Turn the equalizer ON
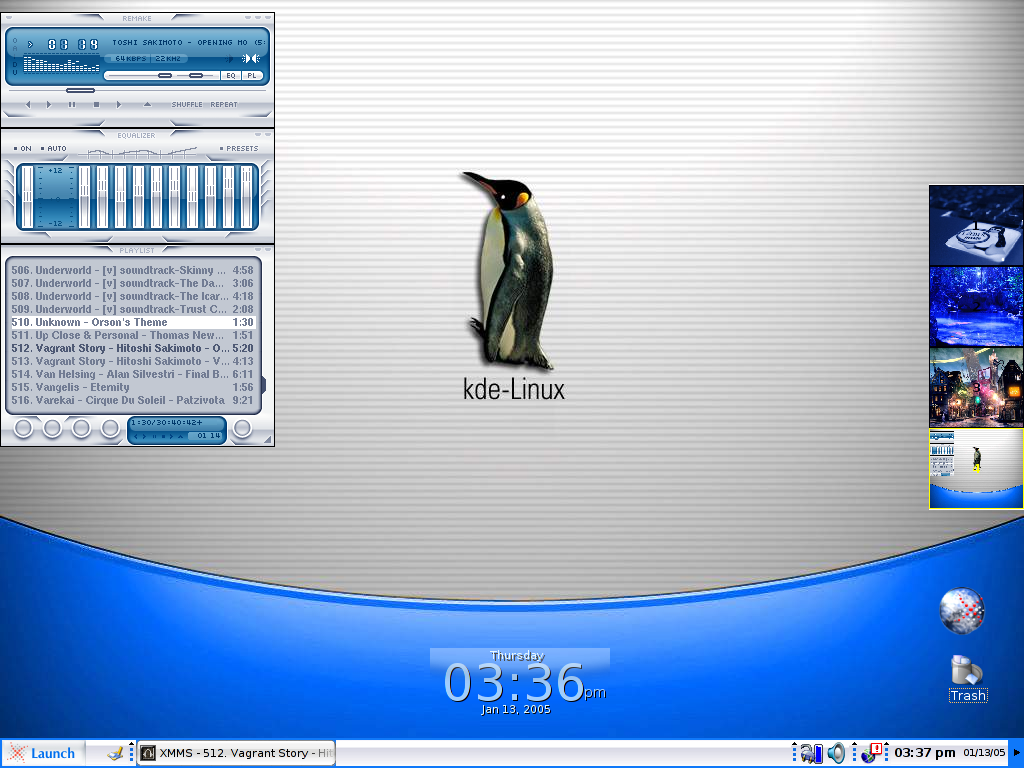Screen dimensions: 1024x768 pyautogui.click(x=23, y=148)
